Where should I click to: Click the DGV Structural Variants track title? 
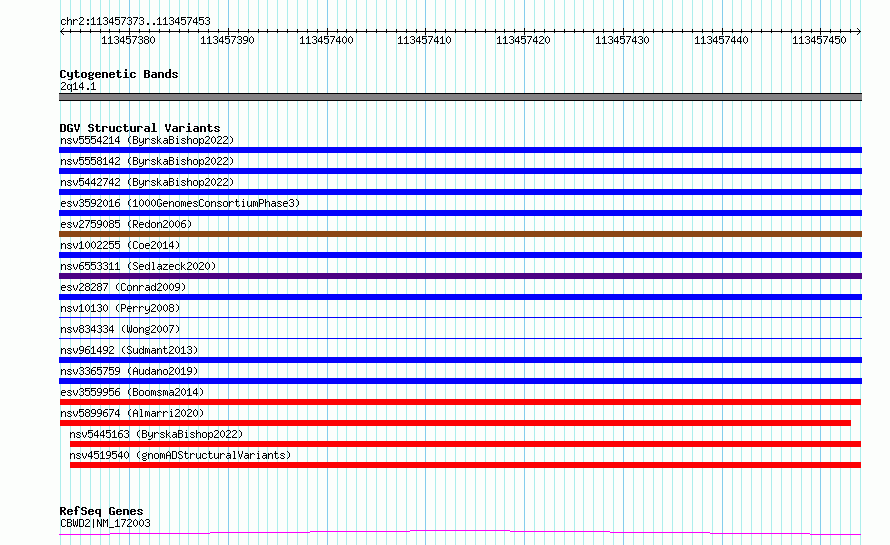tap(140, 128)
